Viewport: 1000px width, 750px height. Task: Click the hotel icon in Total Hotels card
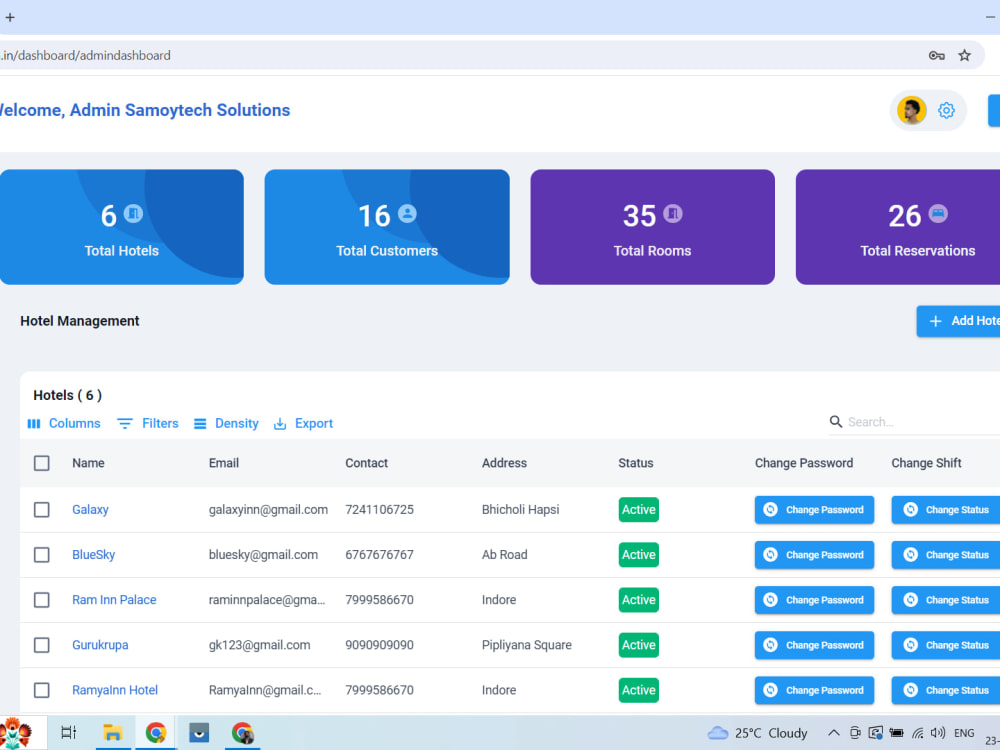point(133,213)
